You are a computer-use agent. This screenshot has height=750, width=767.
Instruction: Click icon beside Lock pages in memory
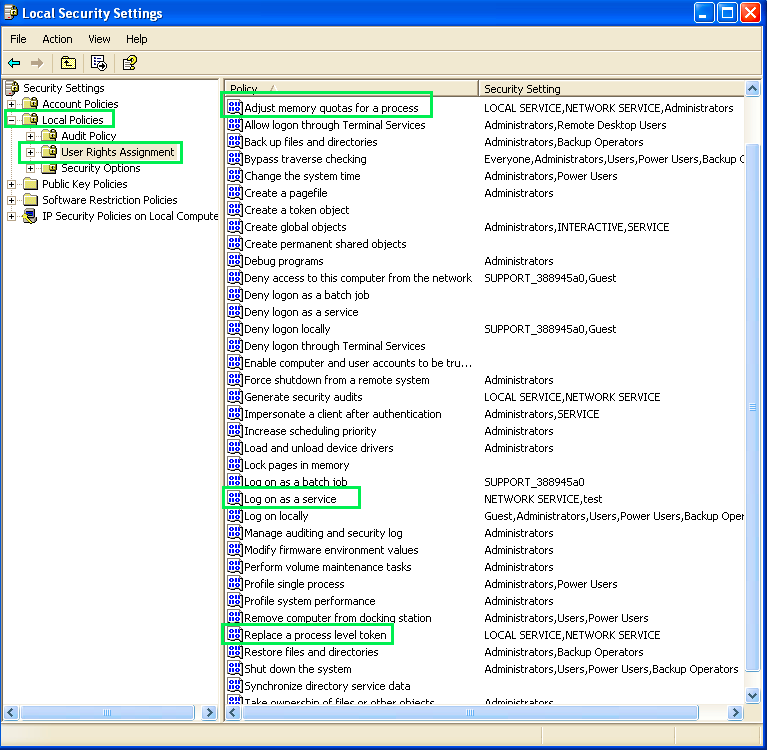pos(235,465)
